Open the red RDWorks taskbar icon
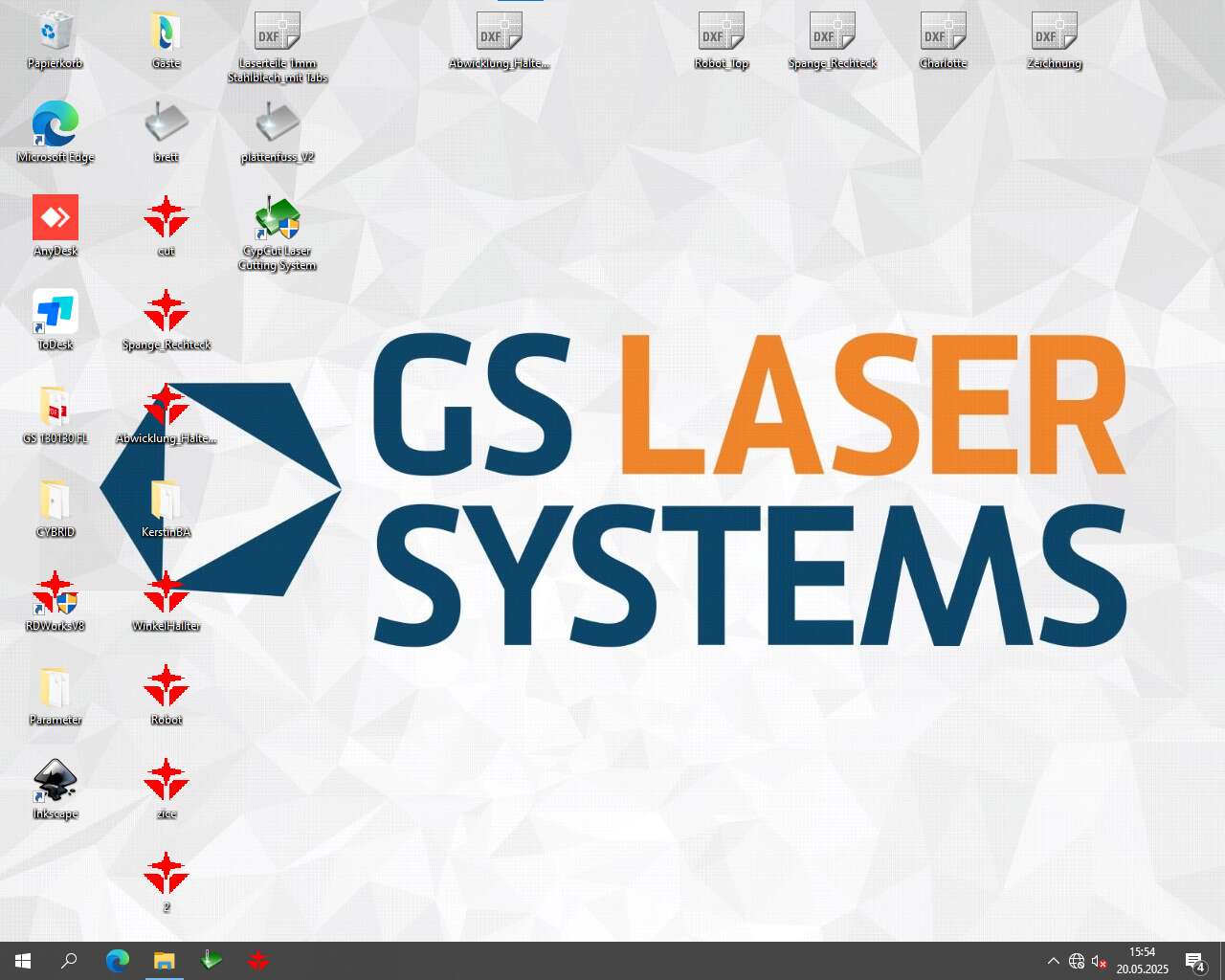1225x980 pixels. (x=258, y=961)
